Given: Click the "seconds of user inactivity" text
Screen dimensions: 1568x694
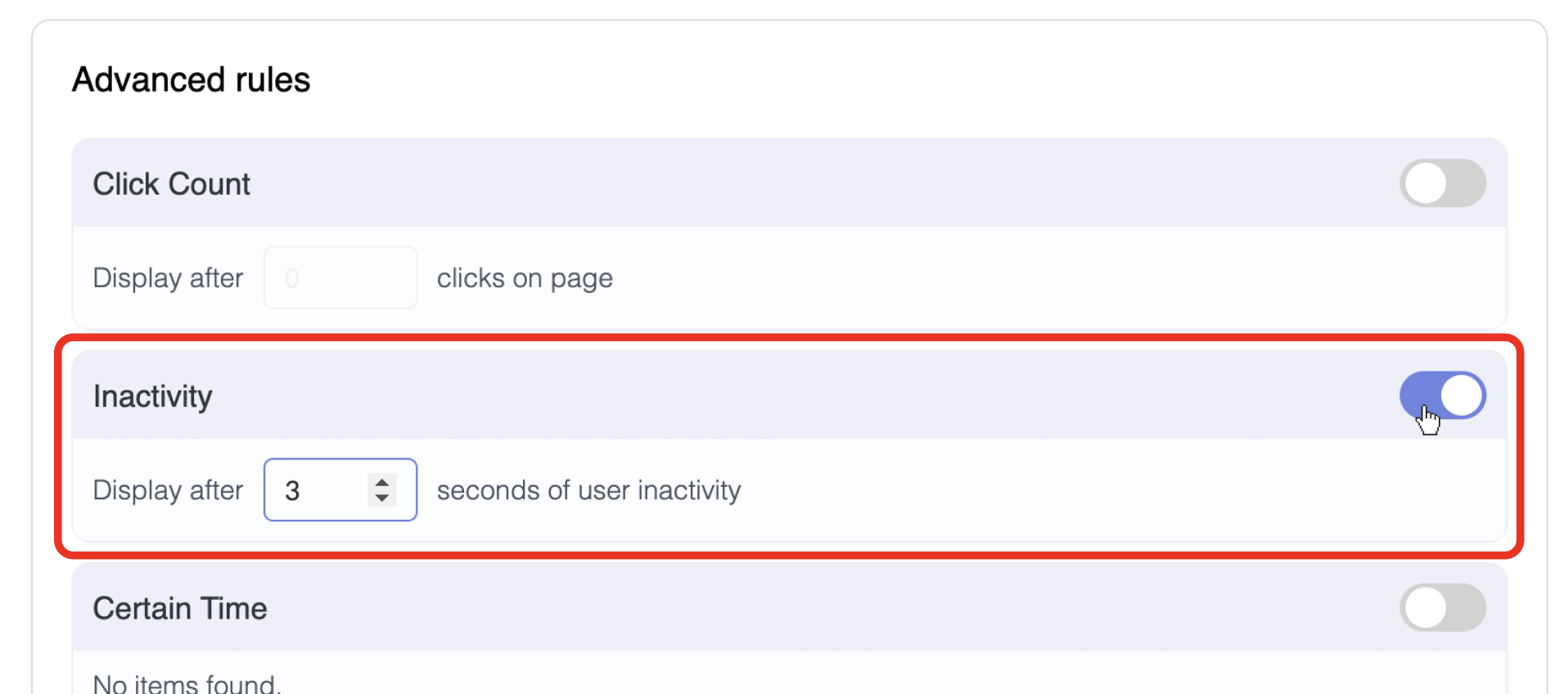Looking at the screenshot, I should 588,490.
